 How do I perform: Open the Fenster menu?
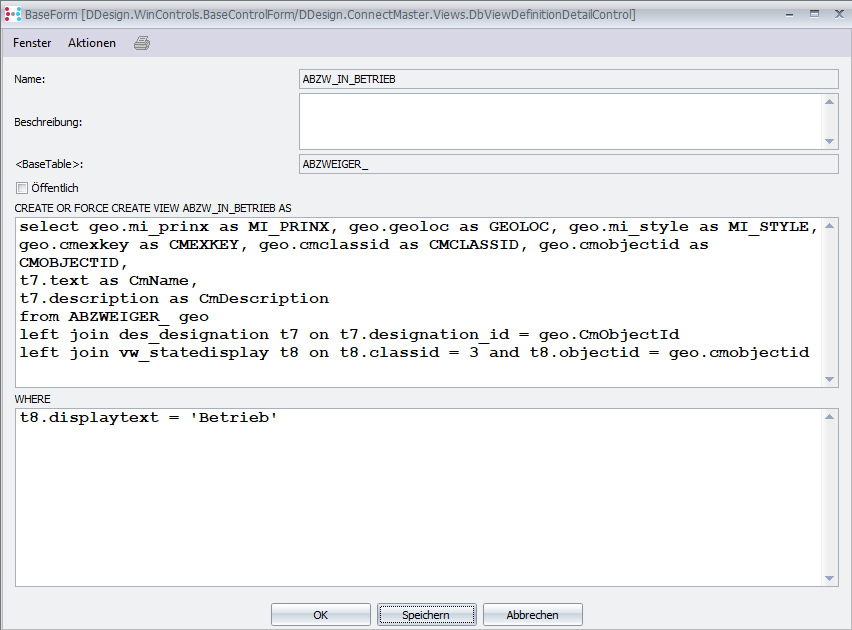(32, 43)
